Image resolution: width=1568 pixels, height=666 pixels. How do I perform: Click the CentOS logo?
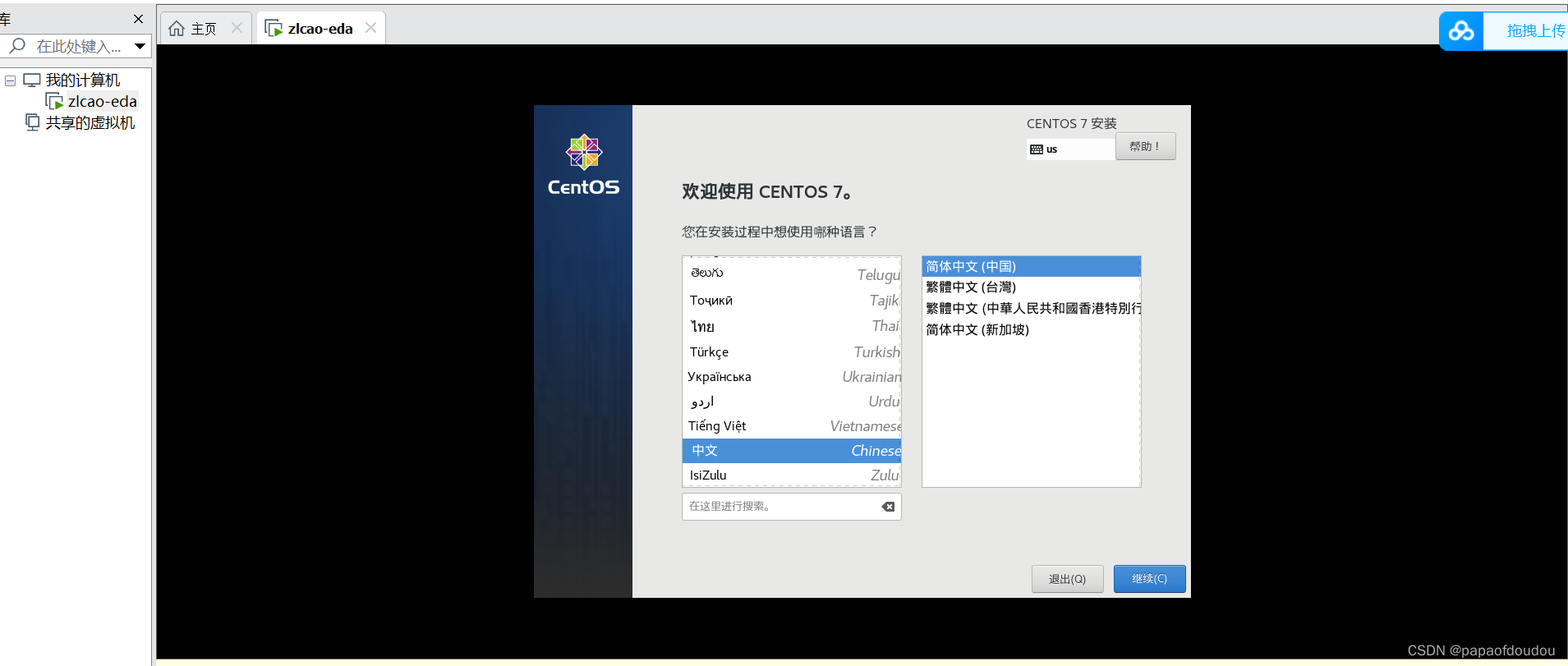584,165
